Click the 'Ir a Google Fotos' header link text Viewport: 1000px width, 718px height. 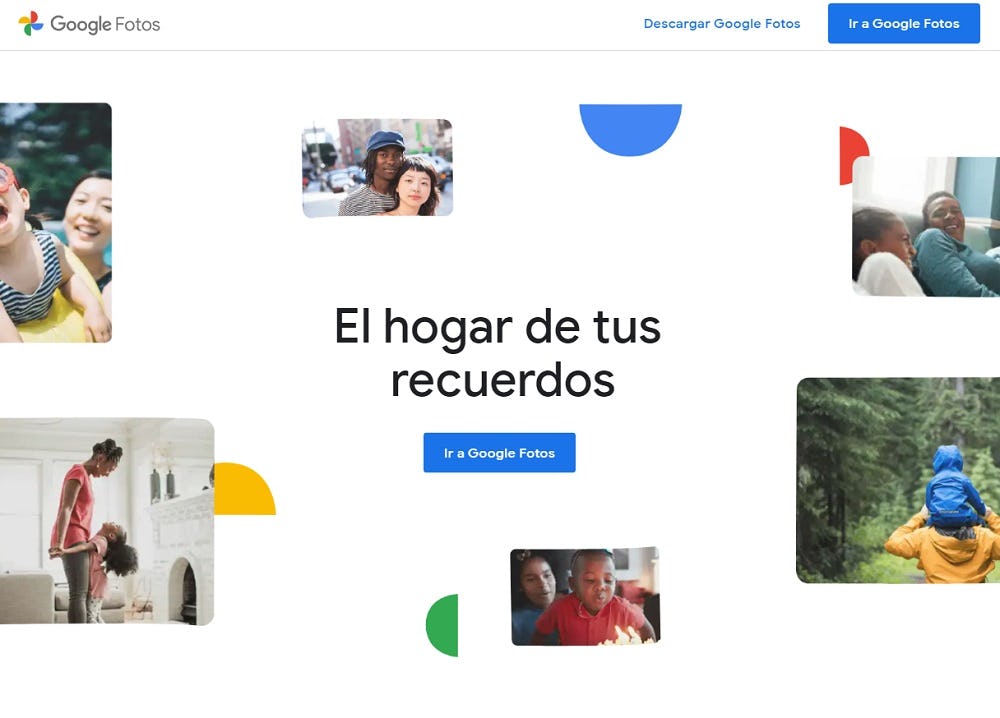[903, 23]
